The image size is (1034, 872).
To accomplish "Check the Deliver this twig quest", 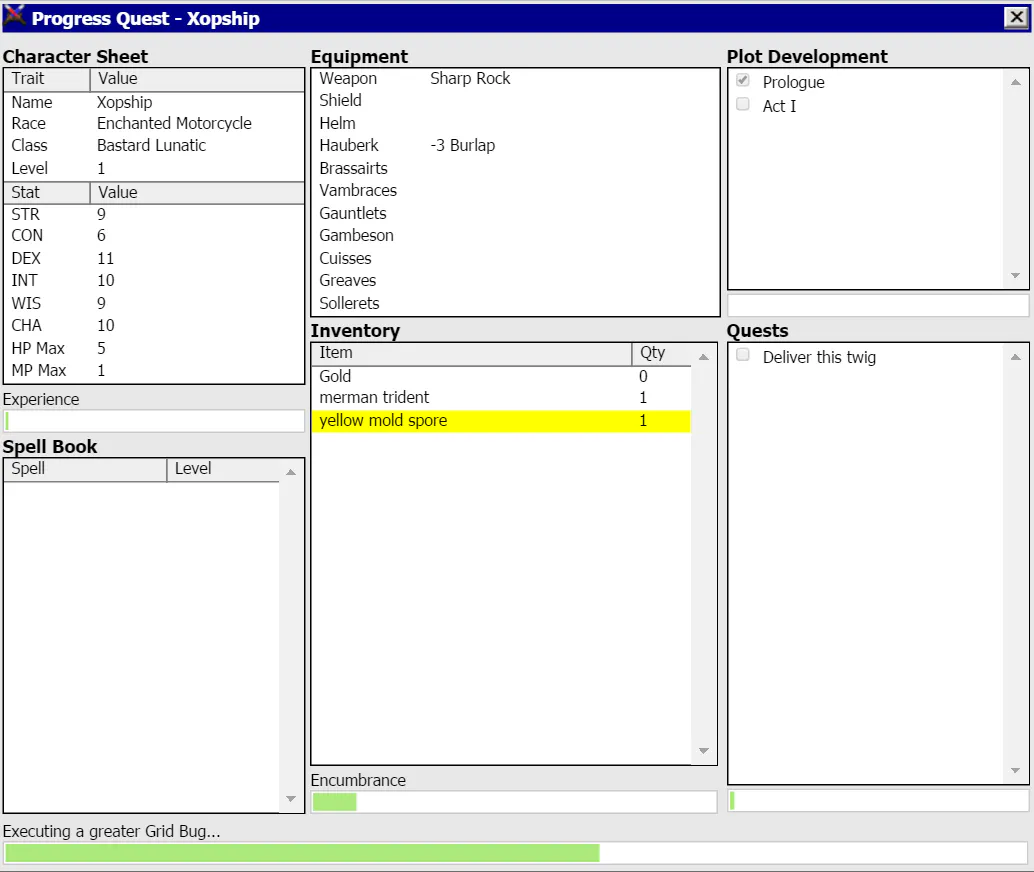I will point(743,355).
